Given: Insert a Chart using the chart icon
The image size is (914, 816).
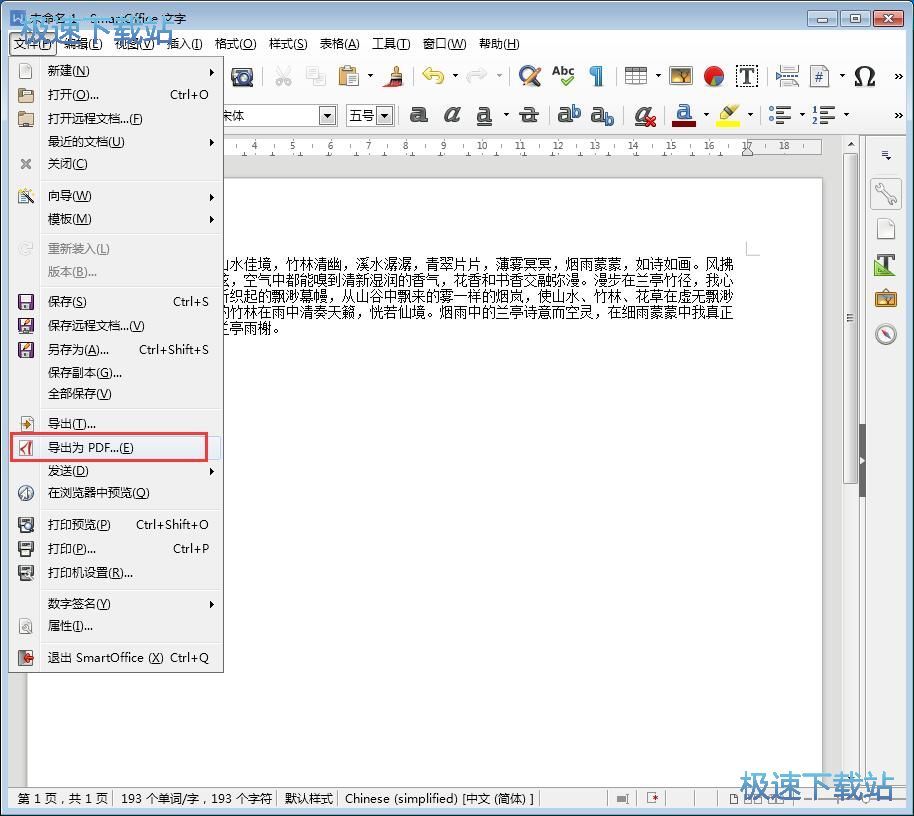Looking at the screenshot, I should (x=713, y=76).
